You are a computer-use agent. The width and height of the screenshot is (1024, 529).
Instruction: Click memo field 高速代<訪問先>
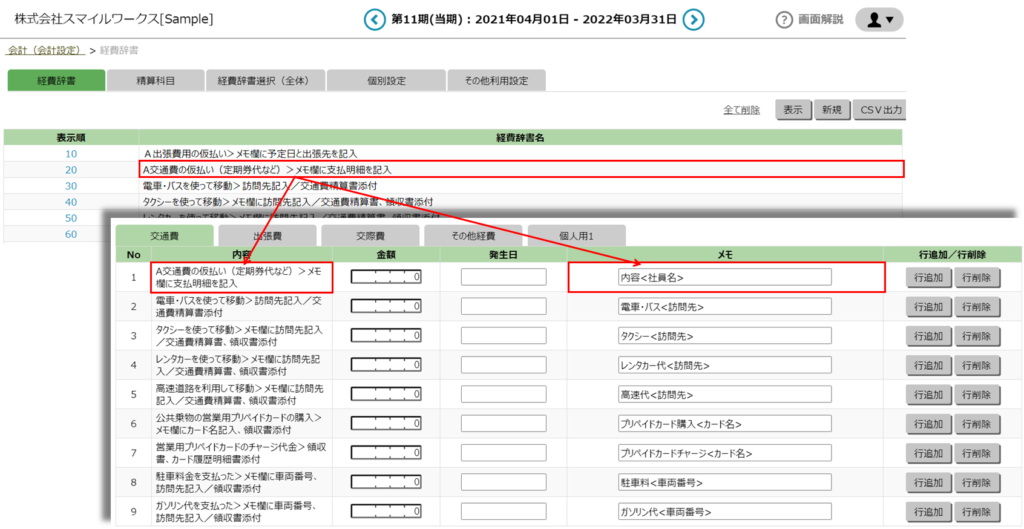pos(724,394)
